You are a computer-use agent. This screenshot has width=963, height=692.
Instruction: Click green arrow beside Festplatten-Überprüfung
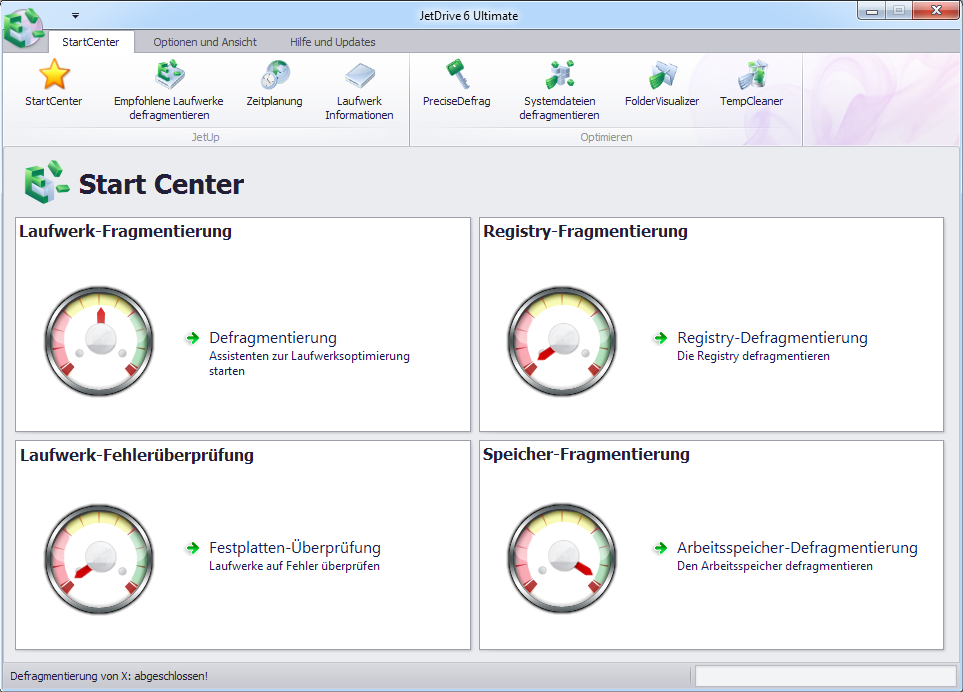point(193,548)
